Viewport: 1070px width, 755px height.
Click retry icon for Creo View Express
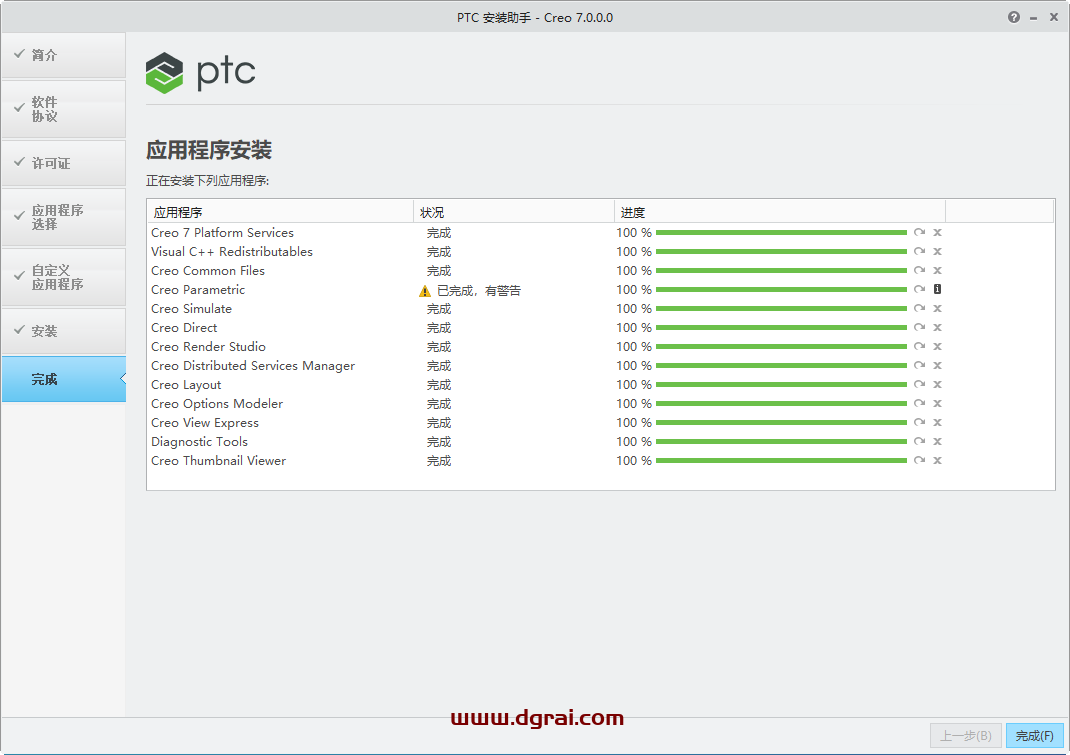[x=919, y=423]
